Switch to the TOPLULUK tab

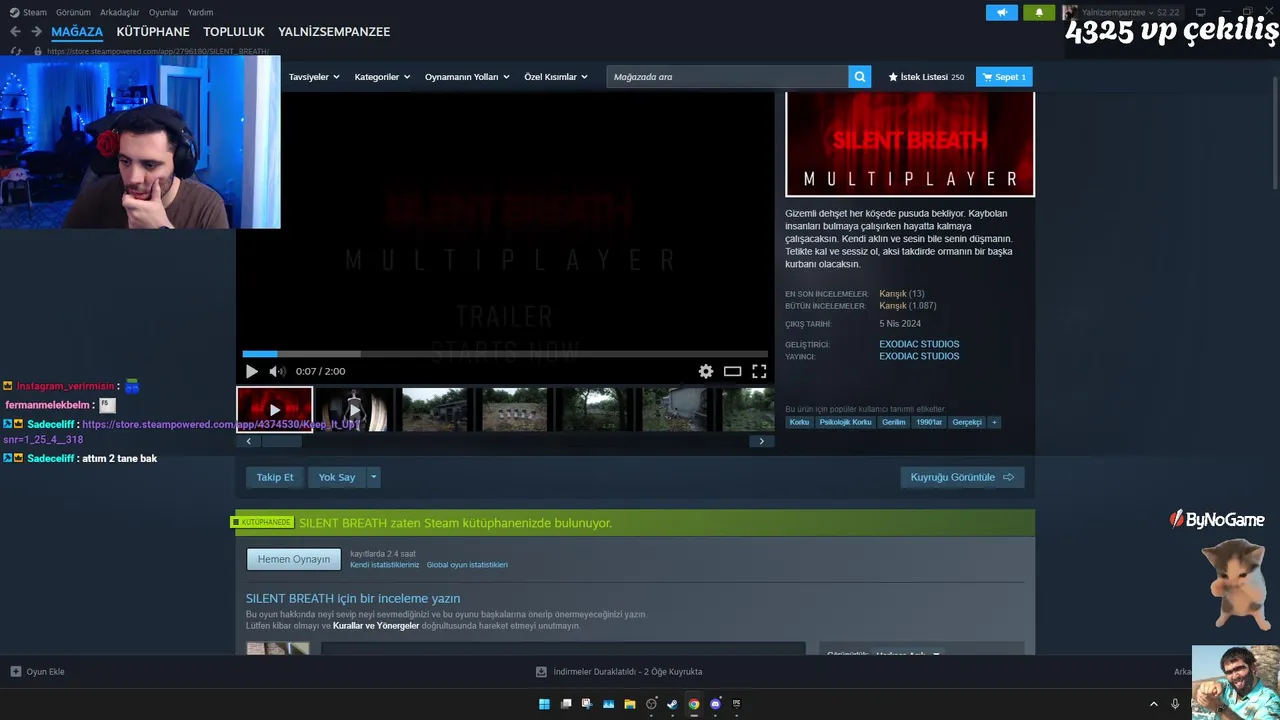coord(234,32)
